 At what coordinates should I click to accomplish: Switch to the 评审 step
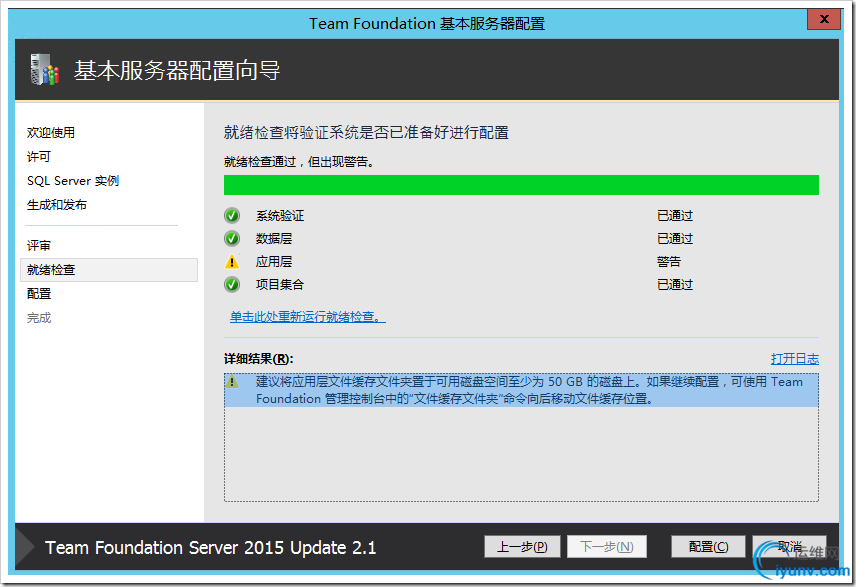point(39,246)
